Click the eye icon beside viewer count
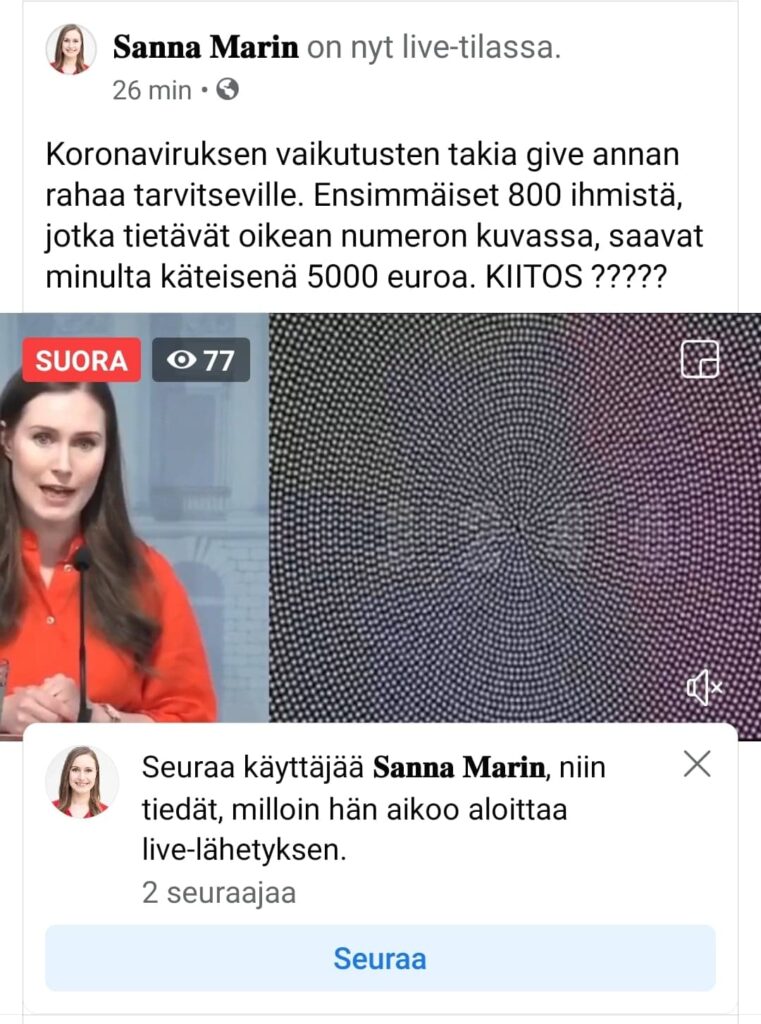The image size is (761, 1024). pyautogui.click(x=181, y=360)
